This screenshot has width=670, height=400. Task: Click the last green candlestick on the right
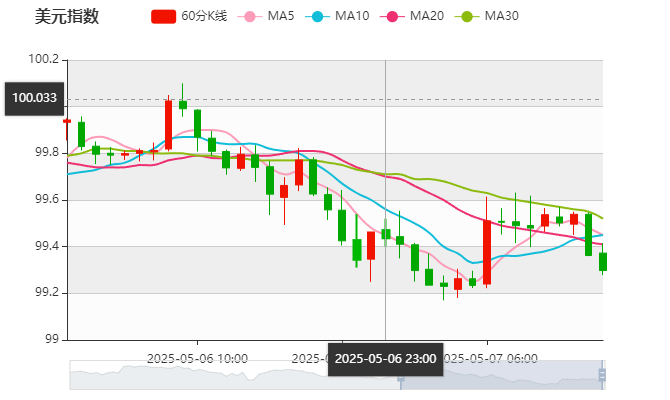pos(602,261)
